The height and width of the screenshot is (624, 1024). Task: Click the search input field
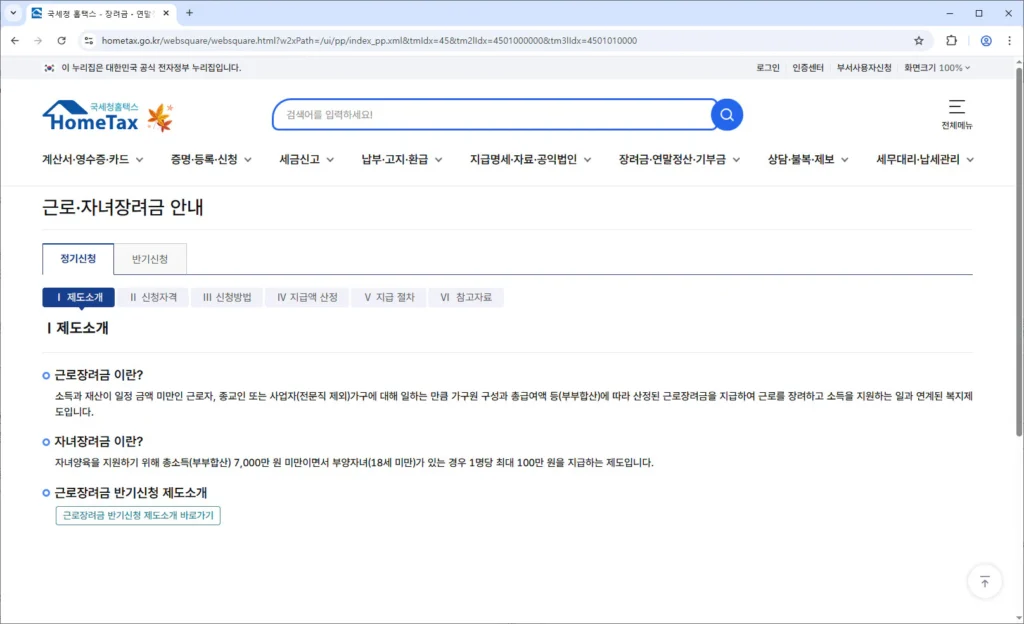pos(490,115)
